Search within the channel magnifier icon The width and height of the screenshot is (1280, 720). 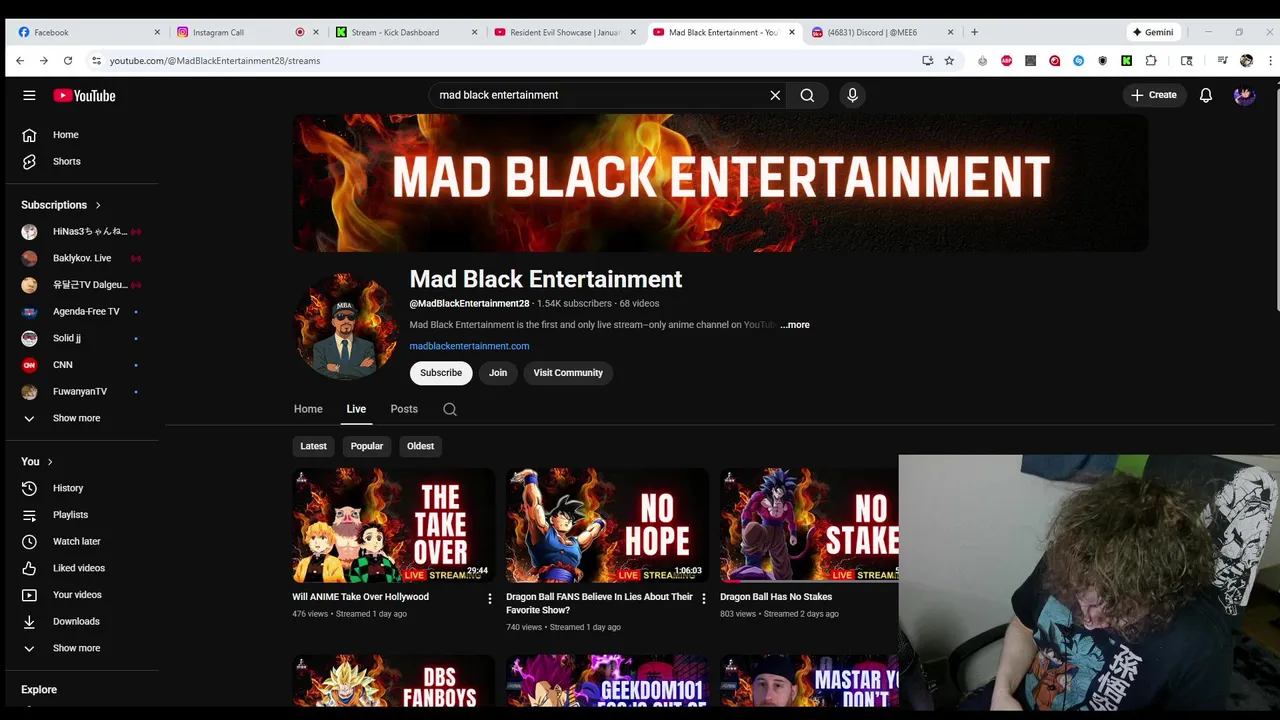pos(450,409)
